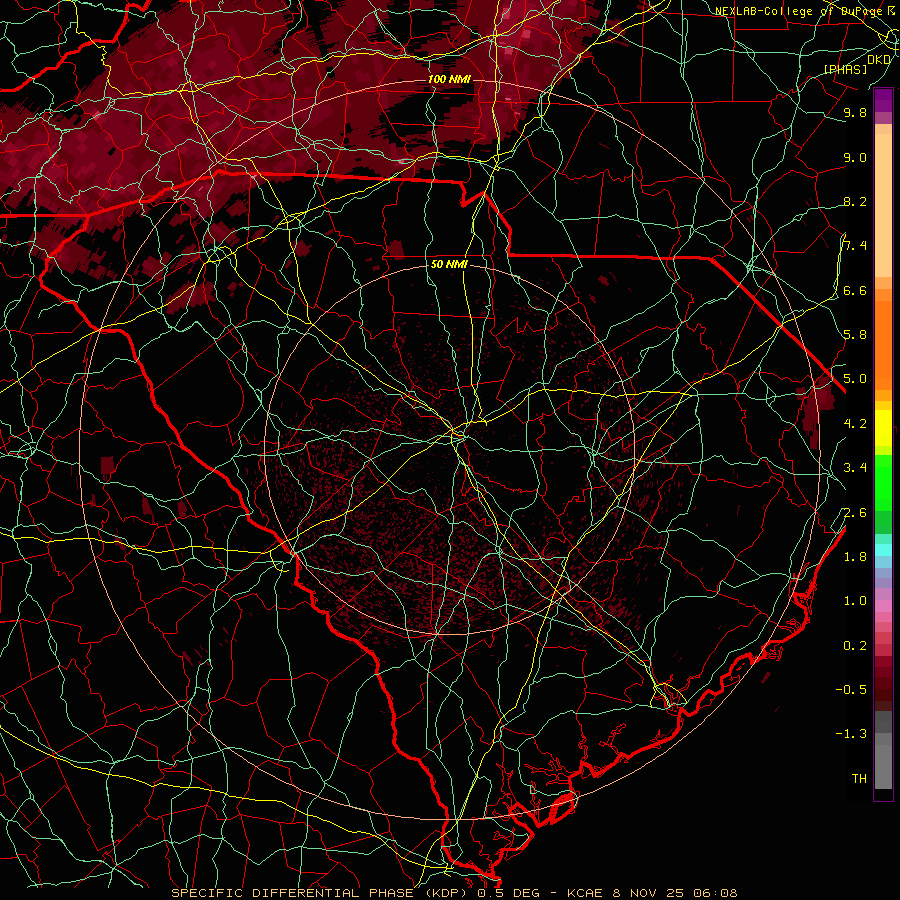Pick the purple top color bar segment
The width and height of the screenshot is (900, 900).
click(883, 100)
